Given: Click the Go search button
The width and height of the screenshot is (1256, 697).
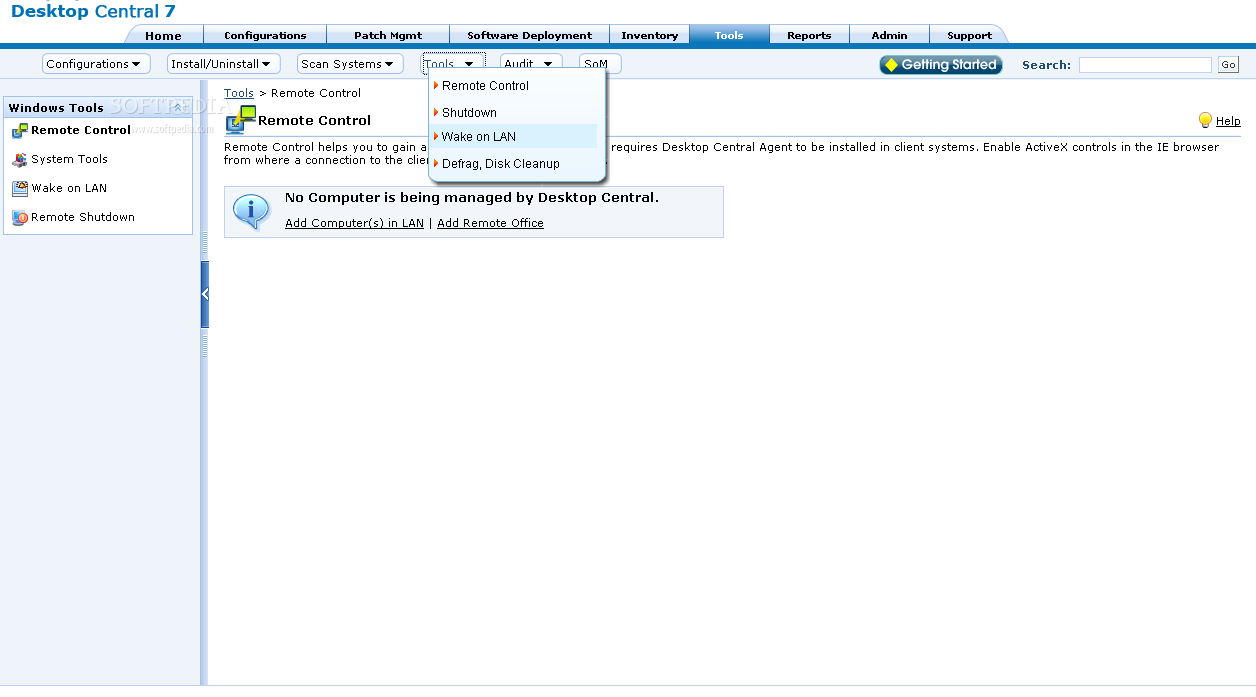Looking at the screenshot, I should [1228, 65].
